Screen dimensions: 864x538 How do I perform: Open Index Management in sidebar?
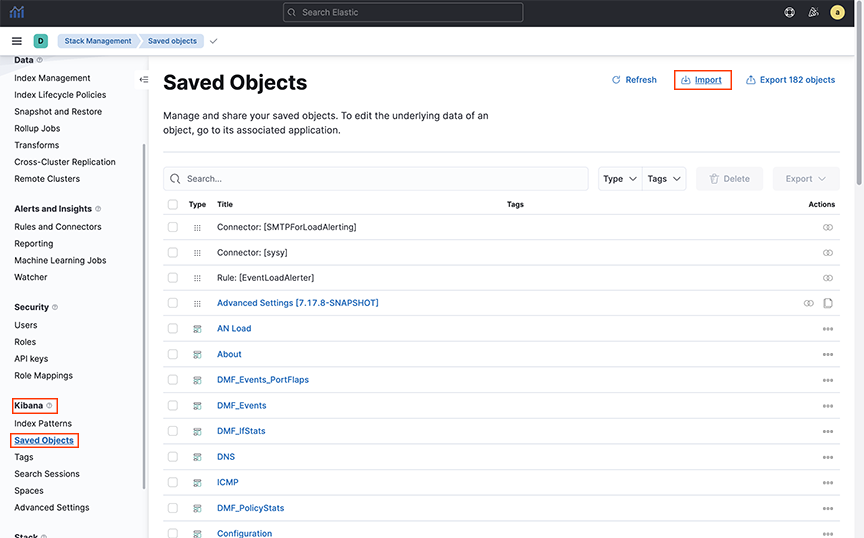(x=52, y=78)
